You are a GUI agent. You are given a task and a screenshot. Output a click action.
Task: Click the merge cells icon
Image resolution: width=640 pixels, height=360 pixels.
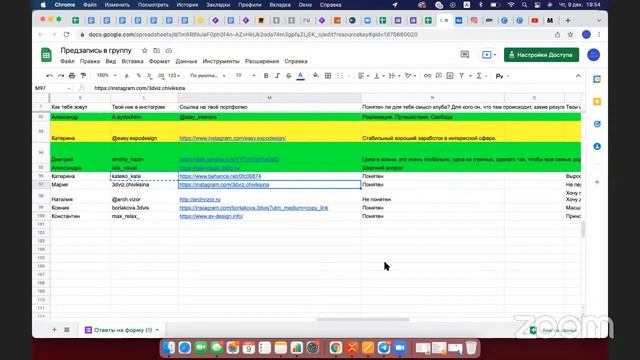pos(340,76)
